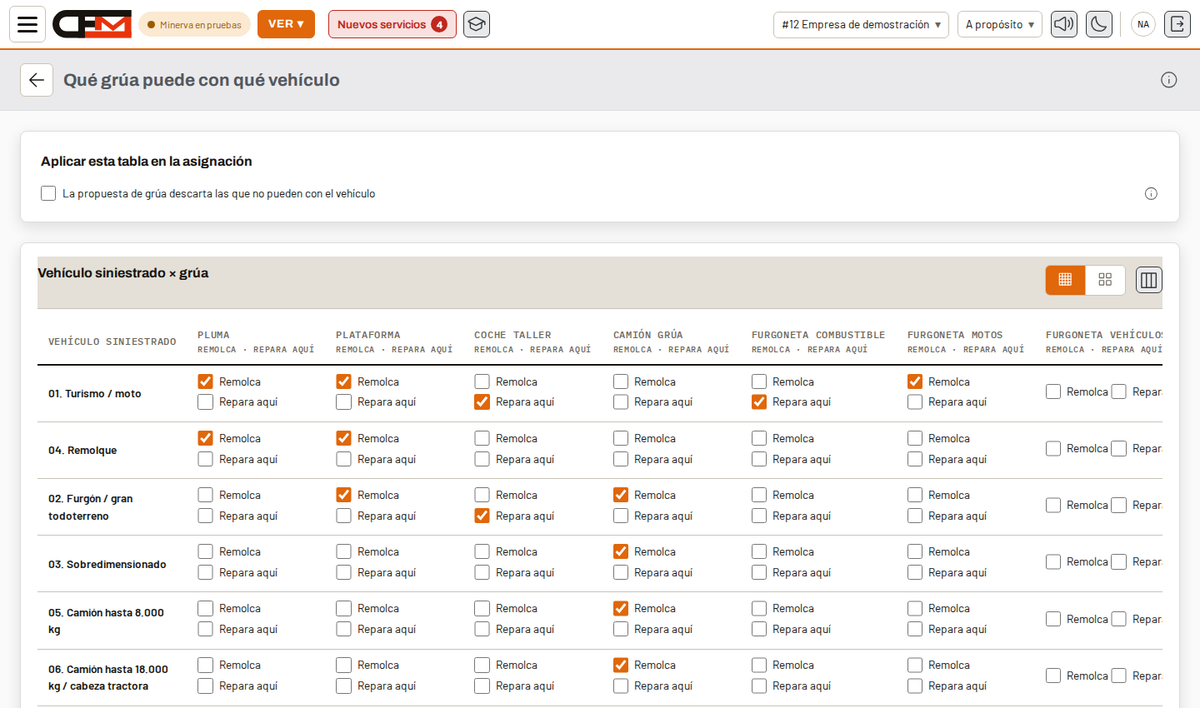Click the PLATAFORMA column header
The image size is (1200, 708).
(x=368, y=335)
